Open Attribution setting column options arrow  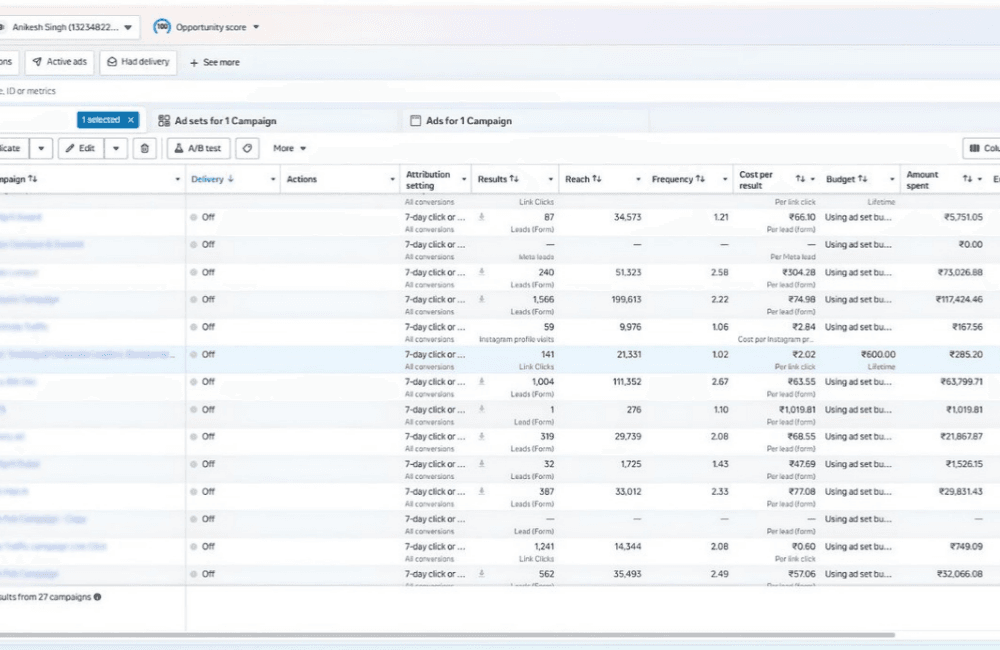pos(464,179)
